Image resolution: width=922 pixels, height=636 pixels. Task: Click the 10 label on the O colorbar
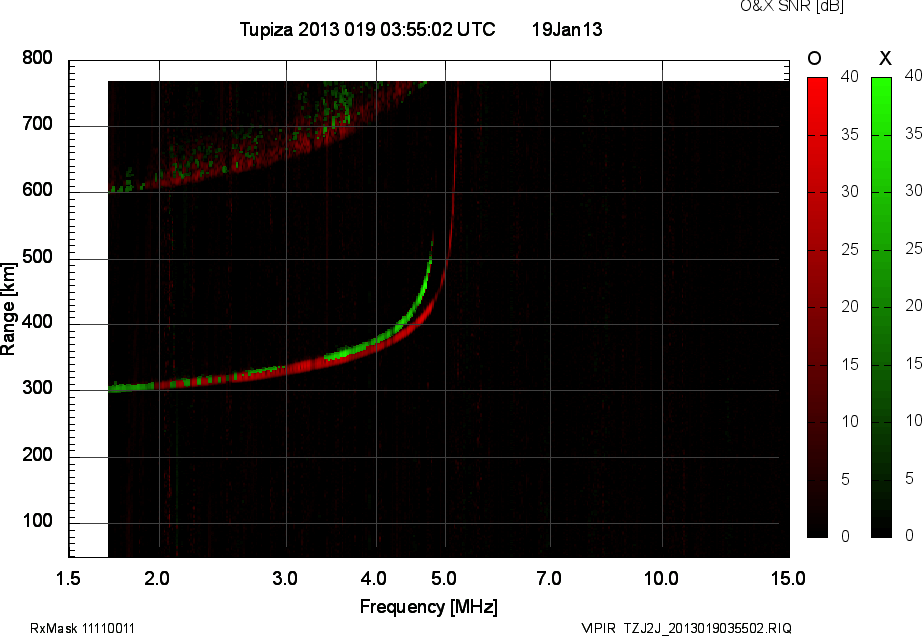(850, 421)
